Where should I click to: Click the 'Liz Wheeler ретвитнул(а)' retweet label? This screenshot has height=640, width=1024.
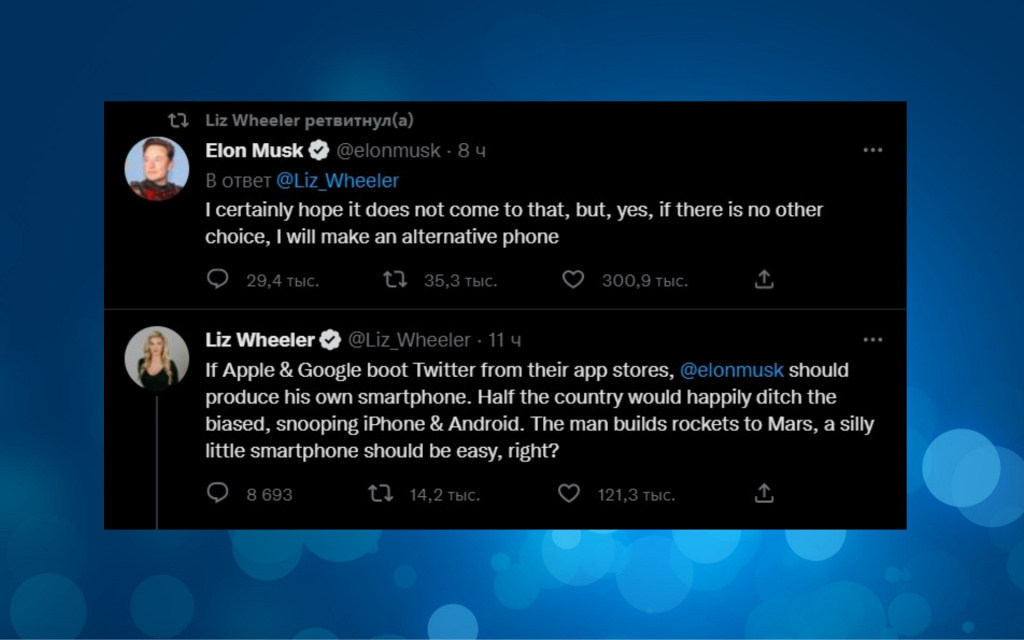(x=308, y=121)
